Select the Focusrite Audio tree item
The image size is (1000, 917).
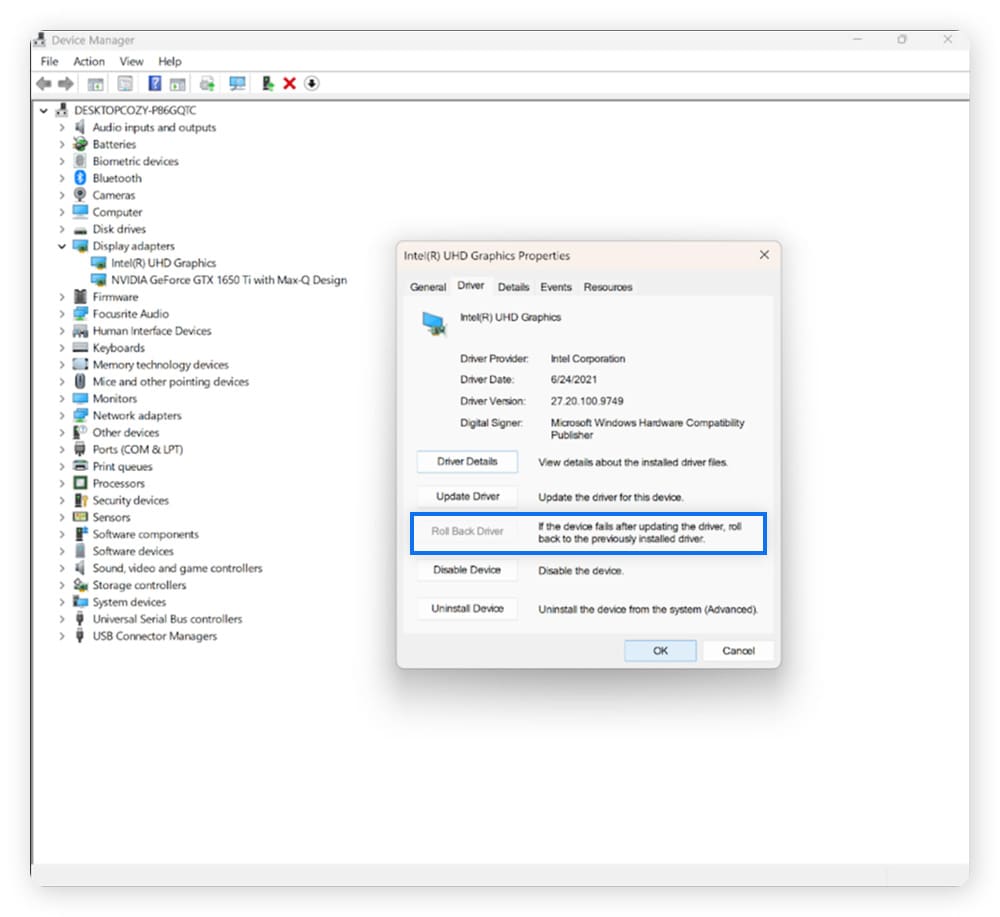(x=131, y=314)
